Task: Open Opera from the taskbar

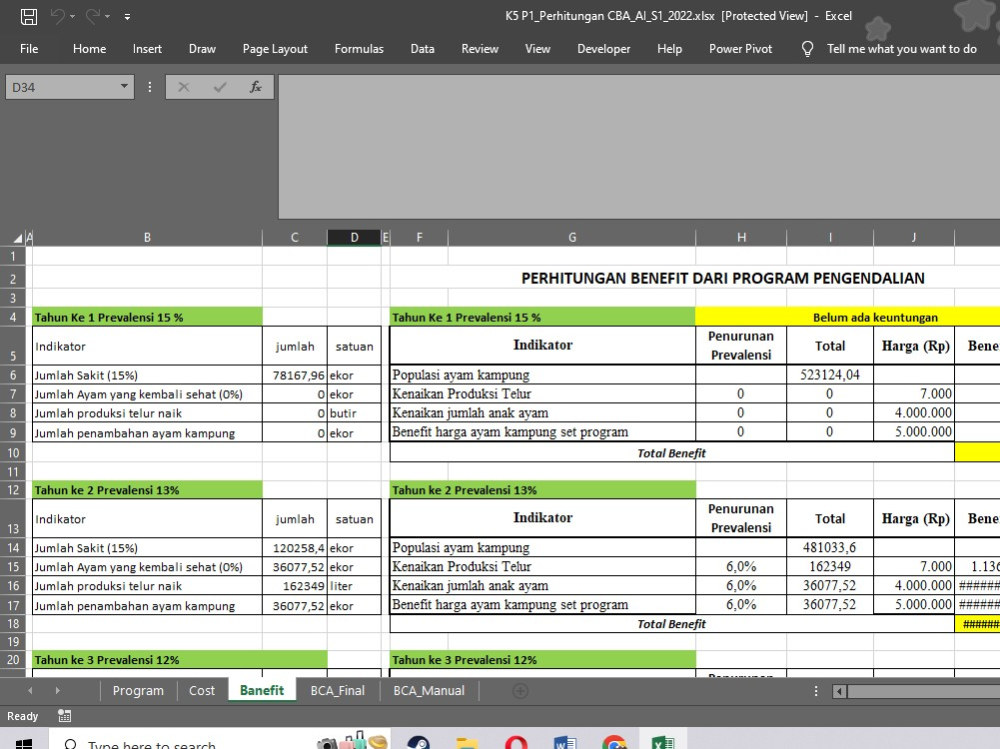Action: point(515,743)
